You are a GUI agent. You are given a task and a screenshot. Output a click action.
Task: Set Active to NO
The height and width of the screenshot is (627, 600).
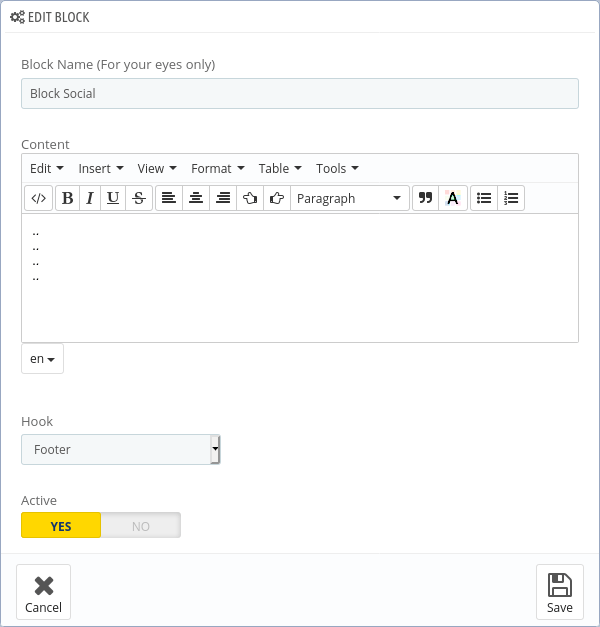point(141,525)
